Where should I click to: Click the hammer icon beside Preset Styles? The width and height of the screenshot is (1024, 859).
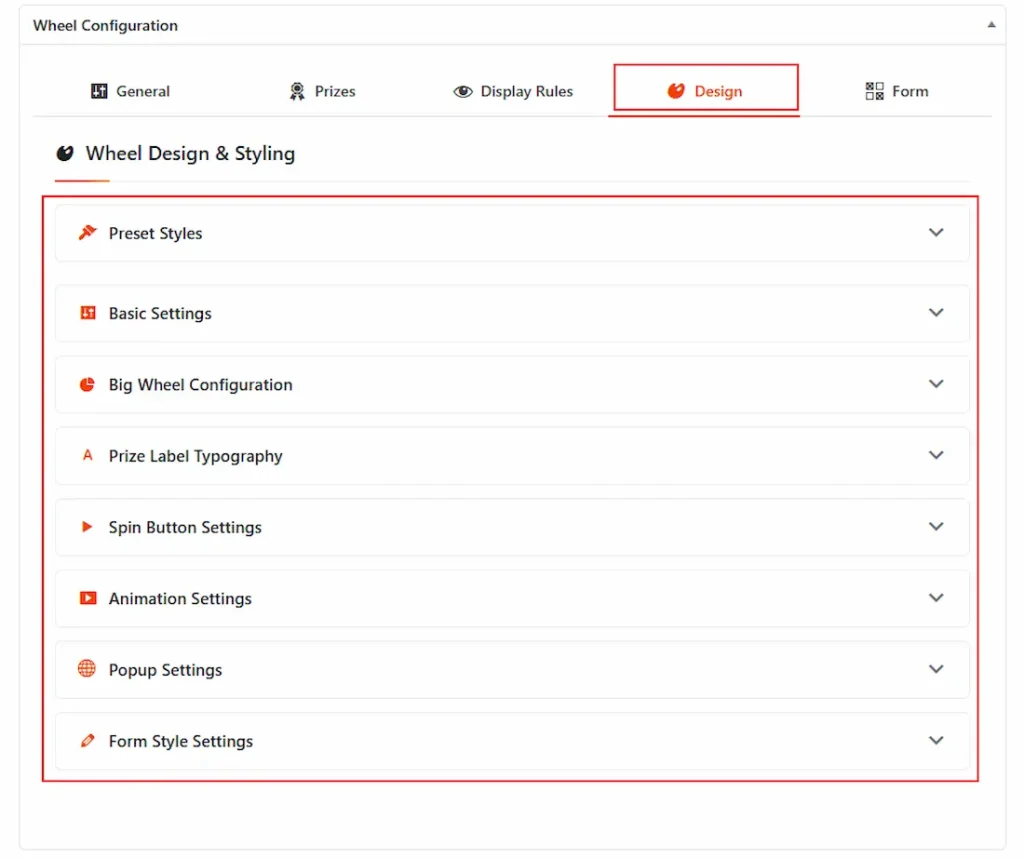[x=88, y=232]
